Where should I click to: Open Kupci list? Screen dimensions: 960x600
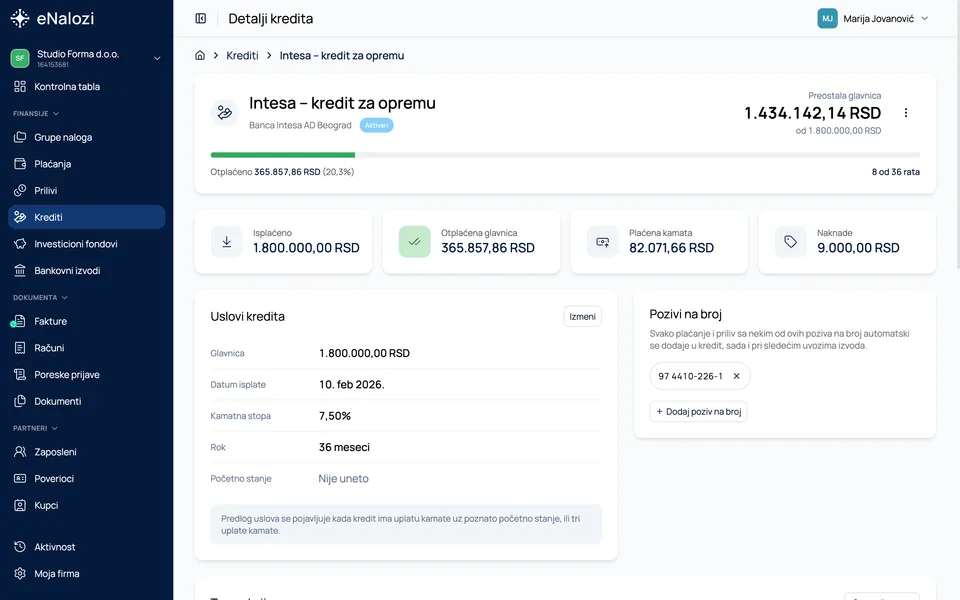(86, 505)
